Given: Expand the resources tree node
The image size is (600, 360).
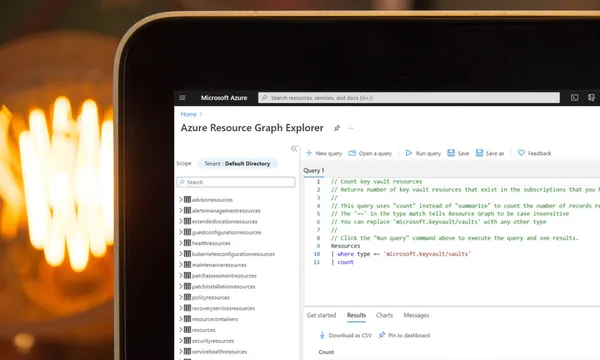Looking at the screenshot, I should pos(181,329).
